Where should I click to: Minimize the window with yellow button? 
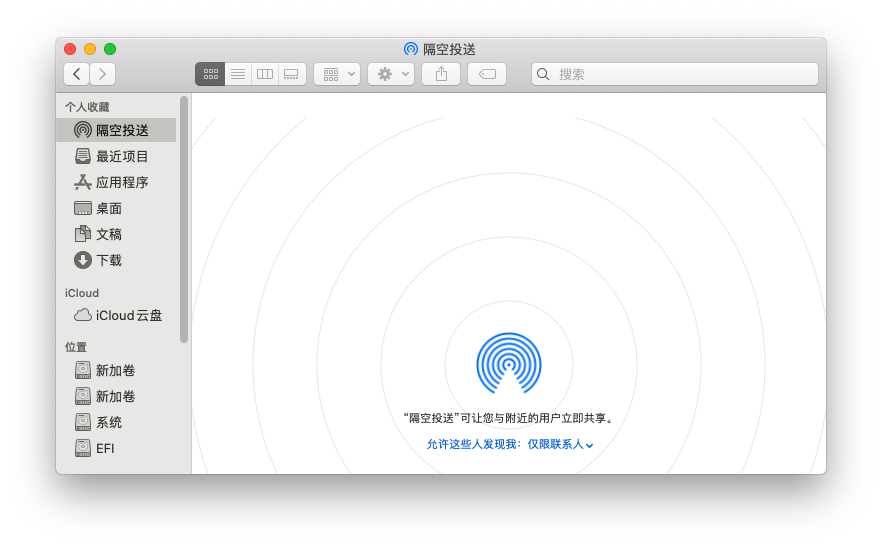tap(90, 49)
